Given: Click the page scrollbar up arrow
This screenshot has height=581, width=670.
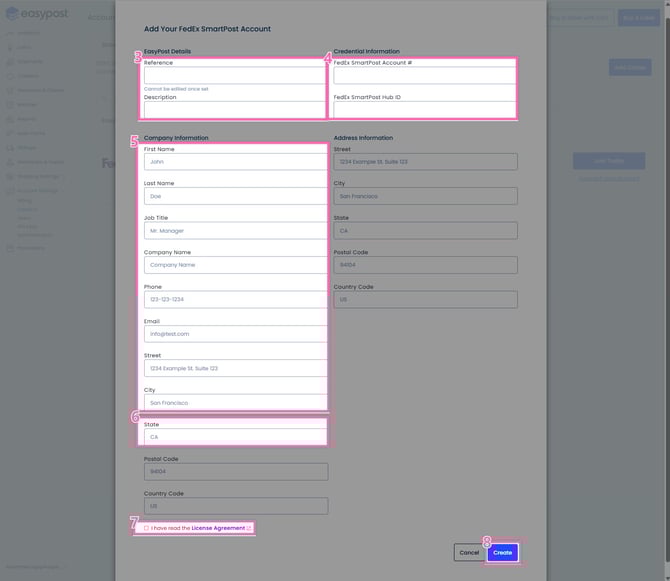Looking at the screenshot, I should pos(667,3).
